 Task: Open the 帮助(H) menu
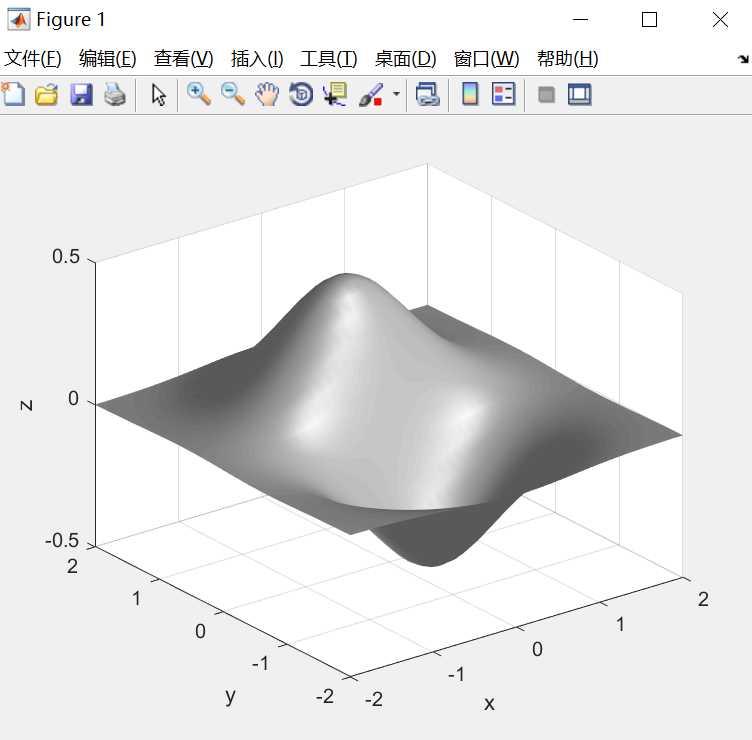567,59
